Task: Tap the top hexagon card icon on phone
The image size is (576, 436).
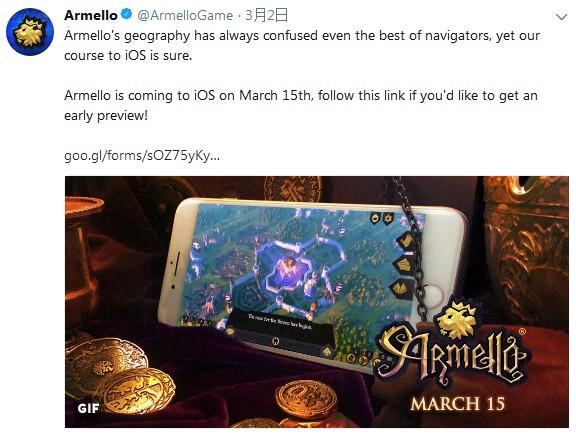Action: point(407,241)
